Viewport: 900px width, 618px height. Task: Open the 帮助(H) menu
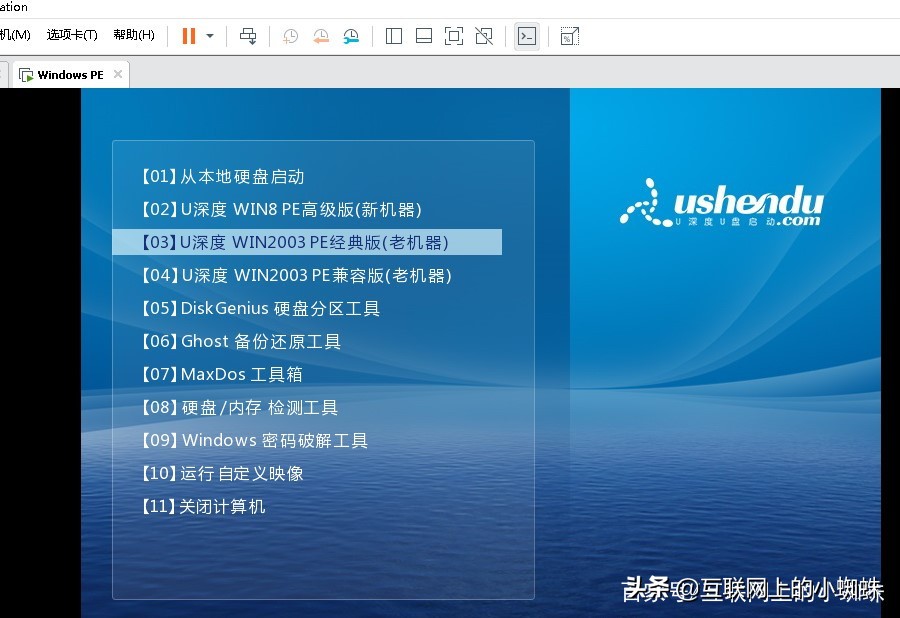(133, 33)
